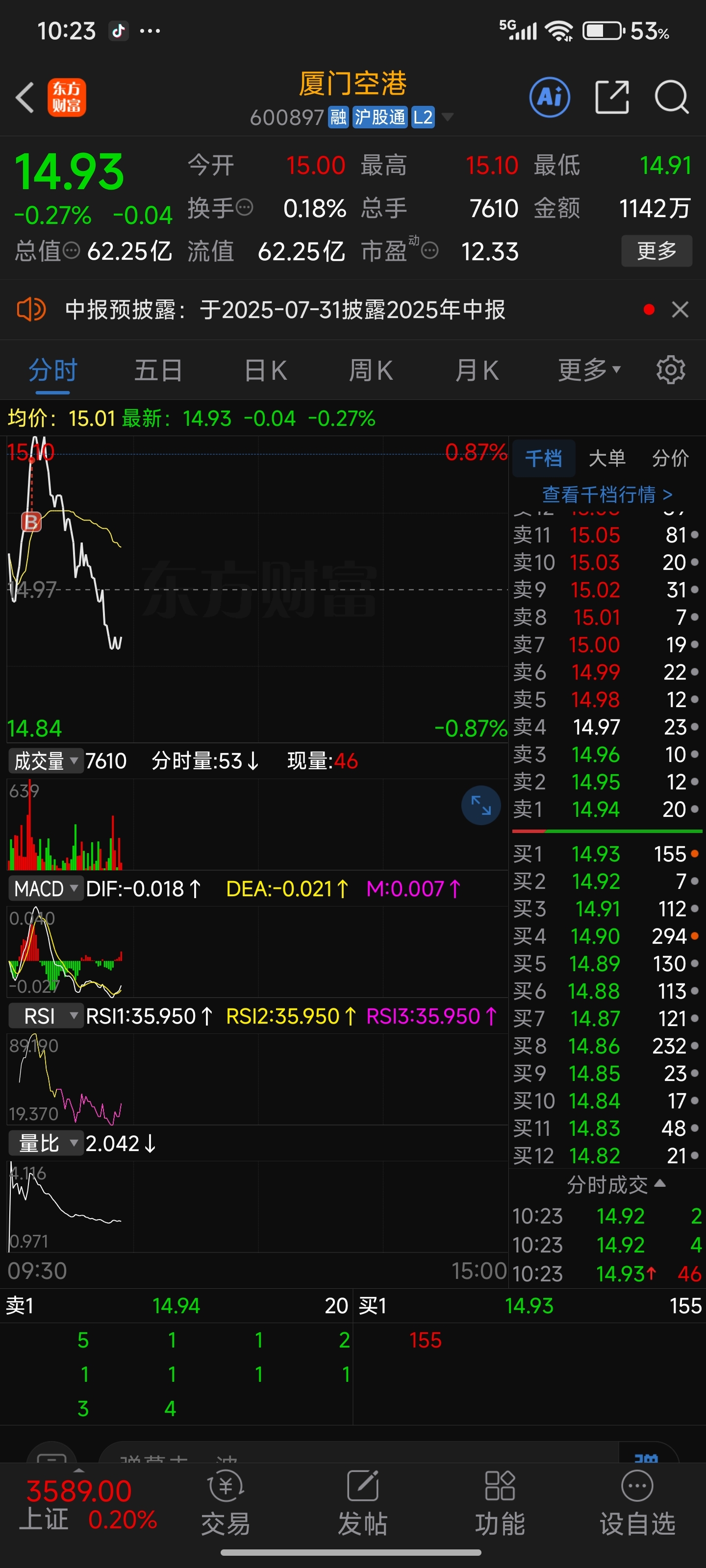Tap the B buy marker on chart

click(31, 522)
